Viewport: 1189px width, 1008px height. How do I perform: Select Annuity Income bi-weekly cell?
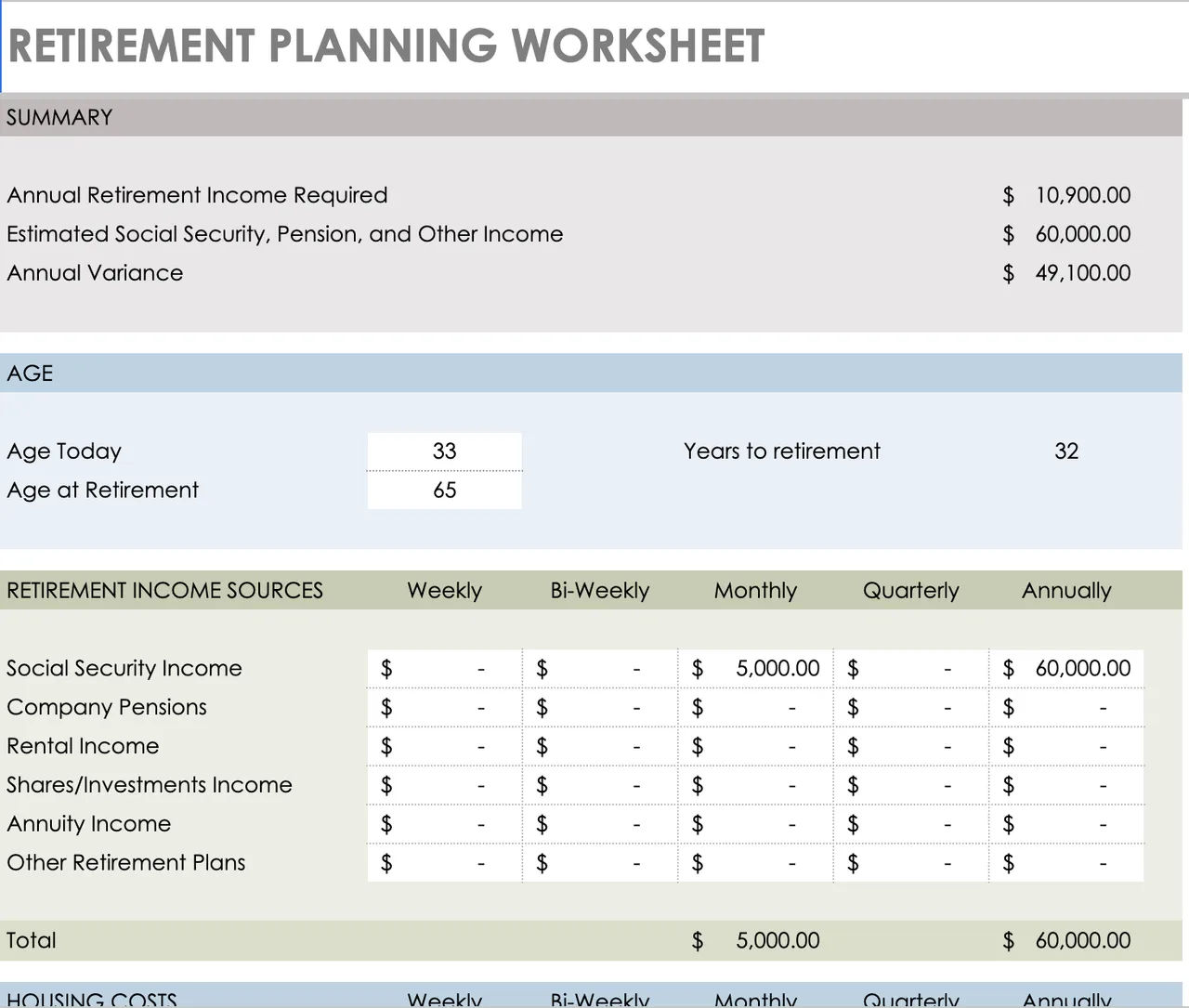coord(600,825)
